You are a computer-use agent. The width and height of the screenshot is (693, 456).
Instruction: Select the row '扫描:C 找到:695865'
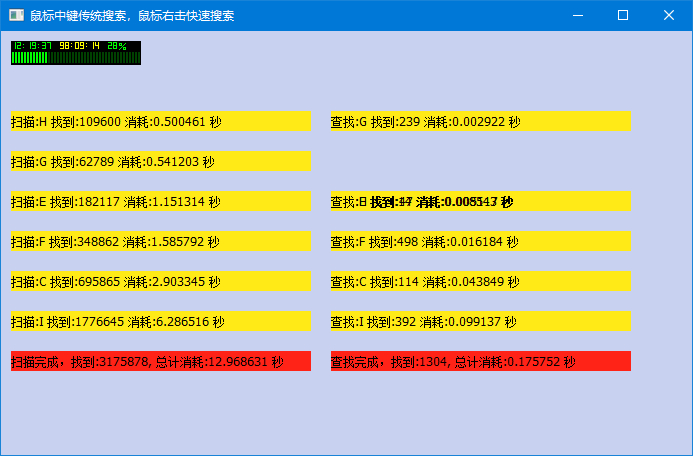[161, 281]
